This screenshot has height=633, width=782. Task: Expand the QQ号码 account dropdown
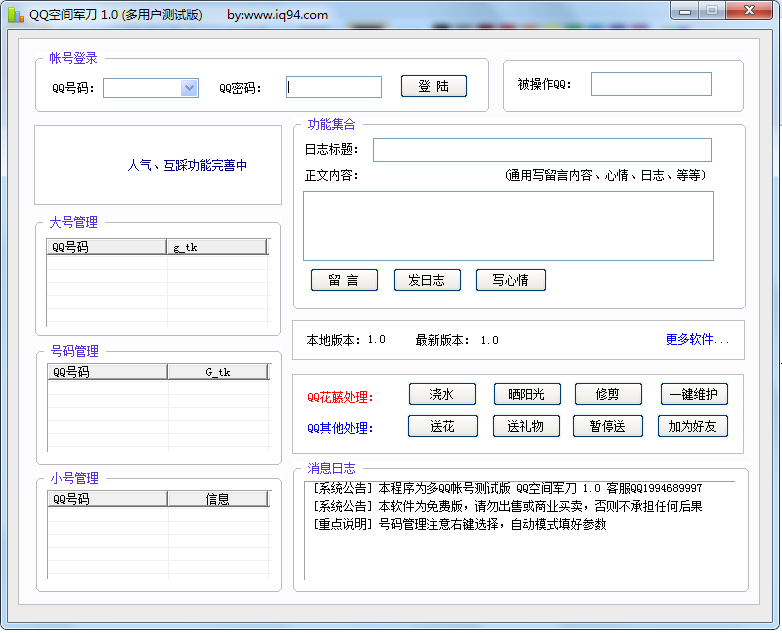[x=189, y=88]
